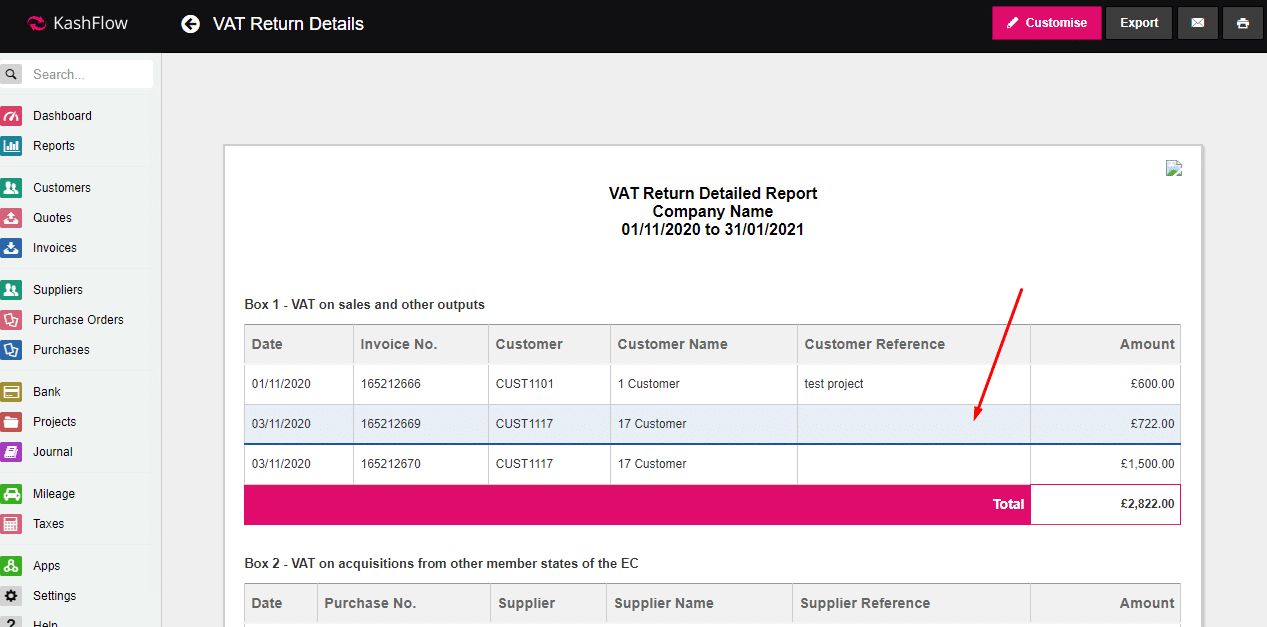Select Projects in the navigation

tap(54, 422)
